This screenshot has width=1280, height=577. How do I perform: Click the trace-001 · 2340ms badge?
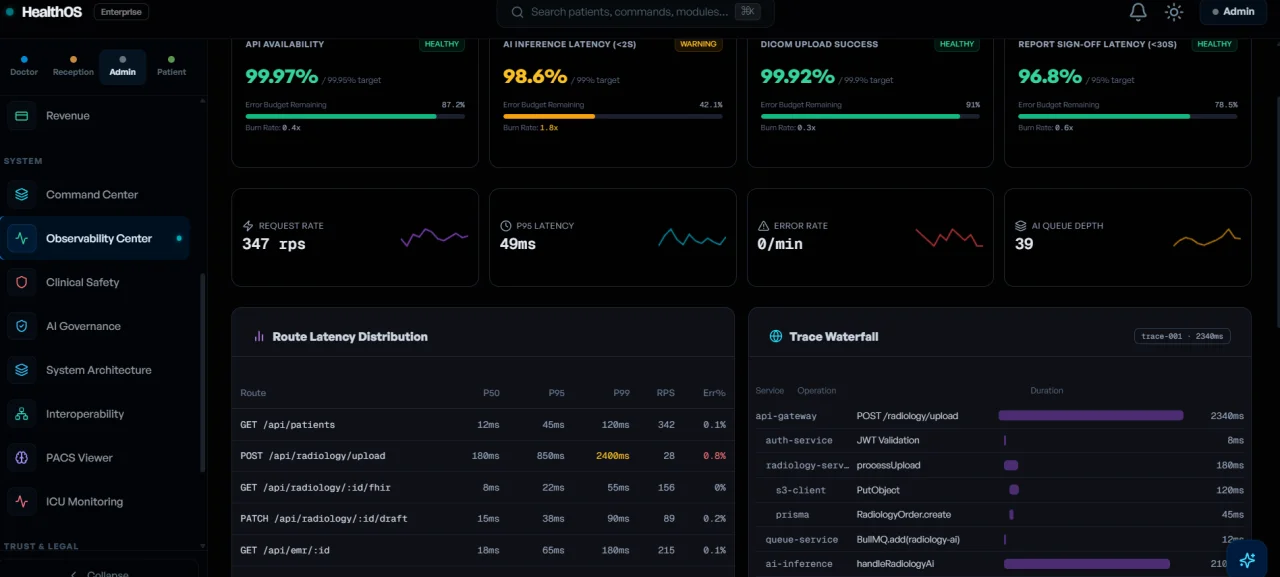click(1184, 336)
